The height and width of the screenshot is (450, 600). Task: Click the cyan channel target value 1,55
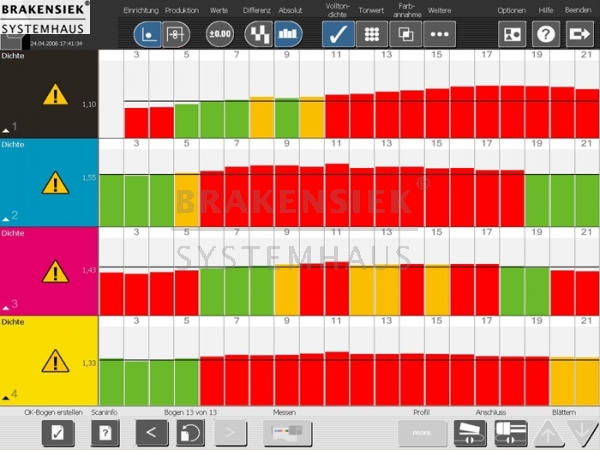pyautogui.click(x=89, y=178)
